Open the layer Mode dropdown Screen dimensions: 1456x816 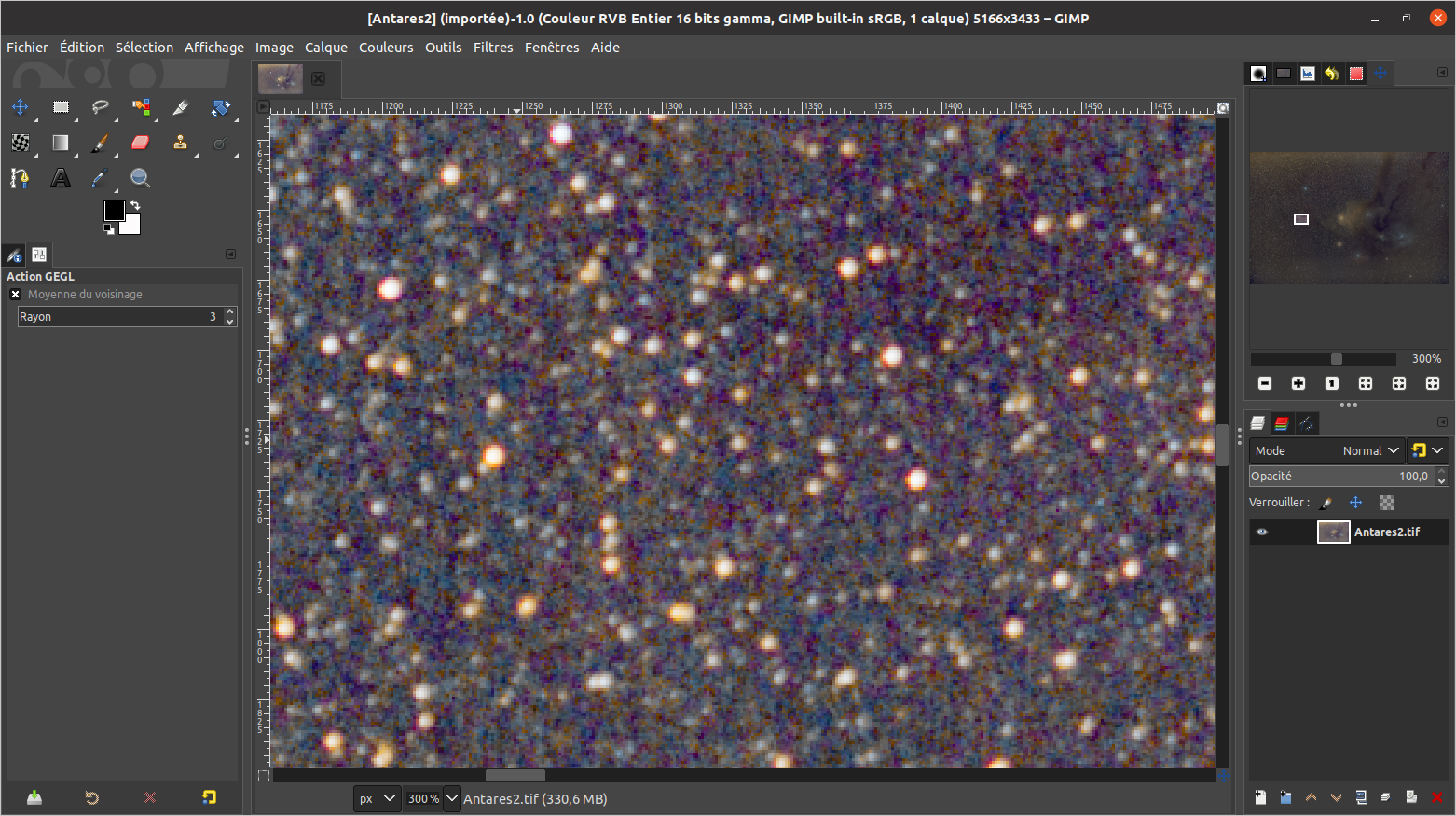click(1326, 450)
